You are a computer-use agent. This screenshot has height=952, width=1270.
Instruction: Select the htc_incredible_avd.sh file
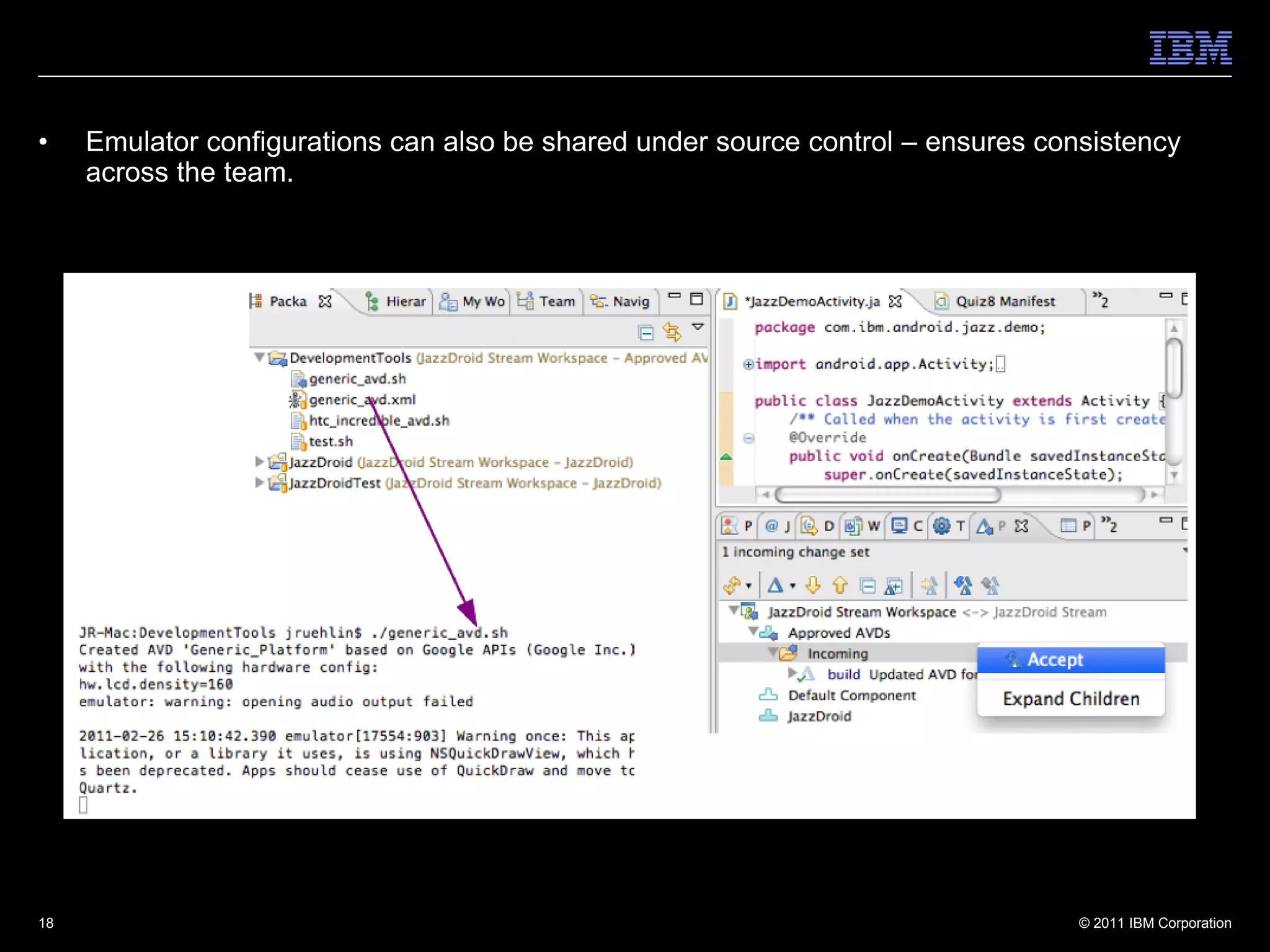coord(379,421)
